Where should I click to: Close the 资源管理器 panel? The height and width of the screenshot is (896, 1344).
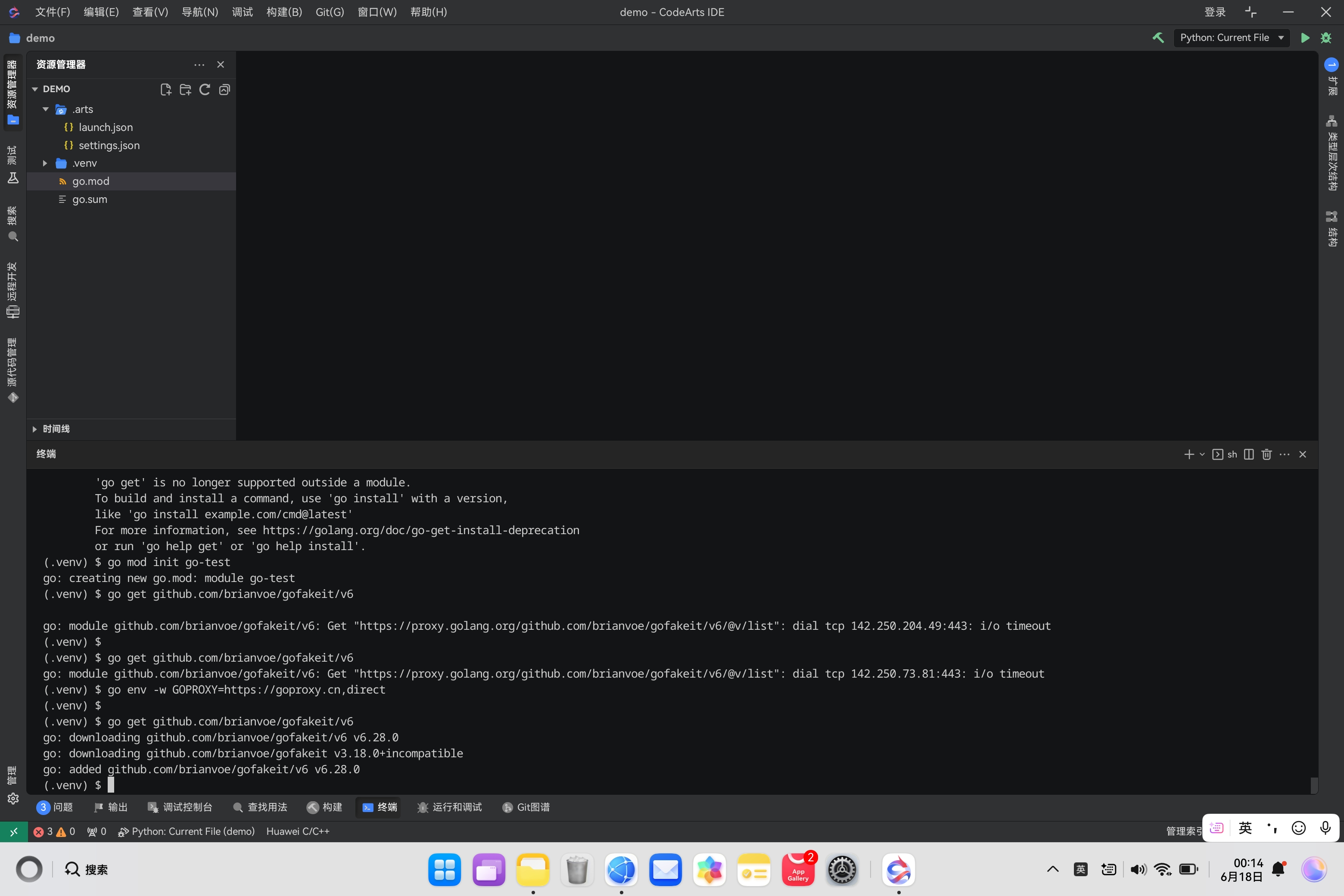pyautogui.click(x=221, y=65)
